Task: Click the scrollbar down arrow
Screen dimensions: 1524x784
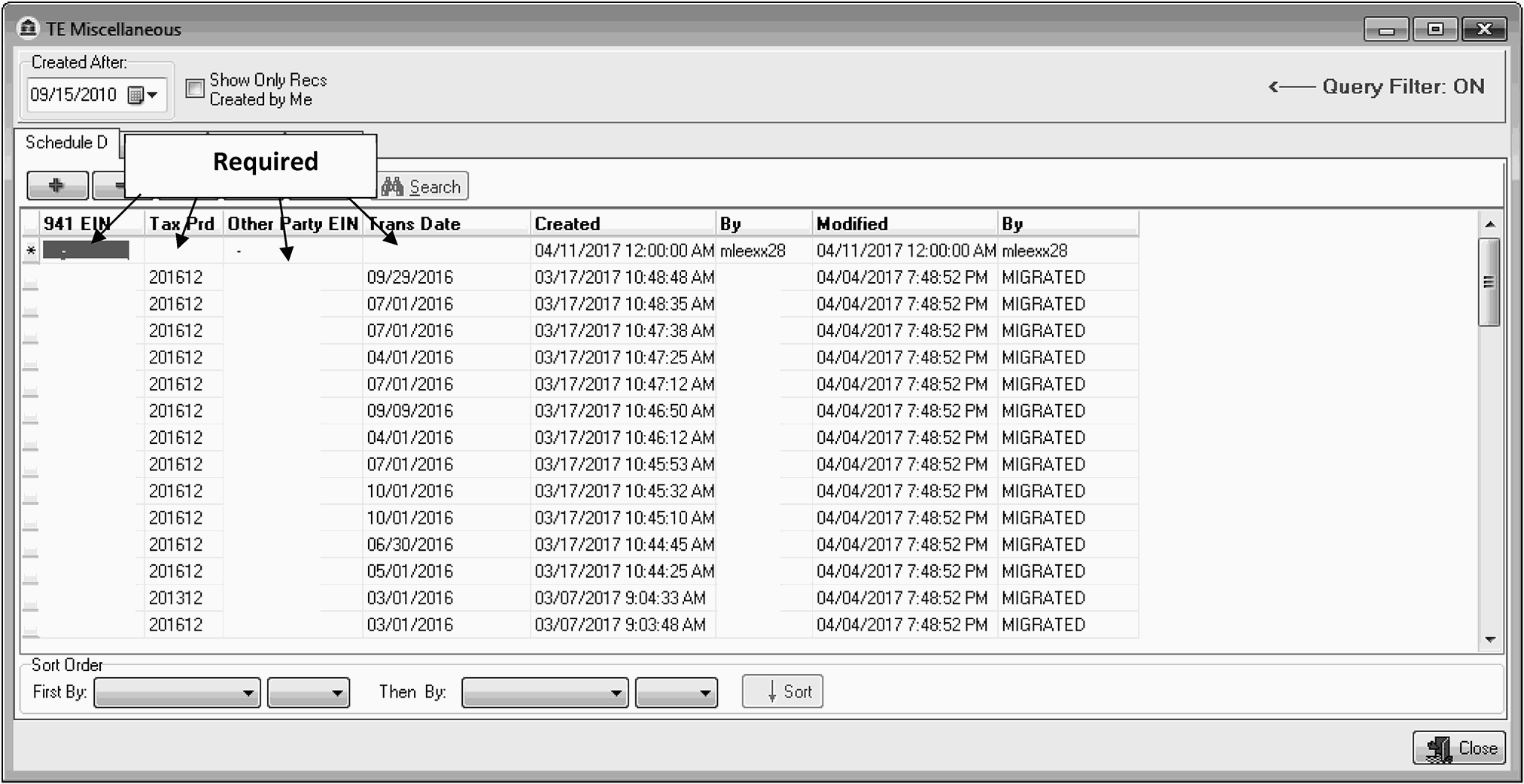Action: 1489,640
